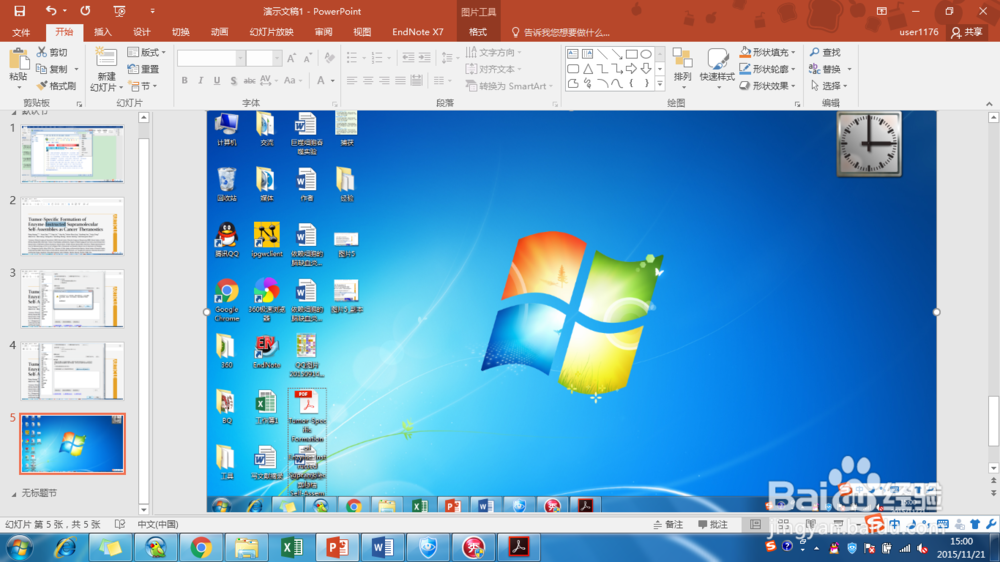Open Shape Fill 形状填充 menu

tap(768, 52)
